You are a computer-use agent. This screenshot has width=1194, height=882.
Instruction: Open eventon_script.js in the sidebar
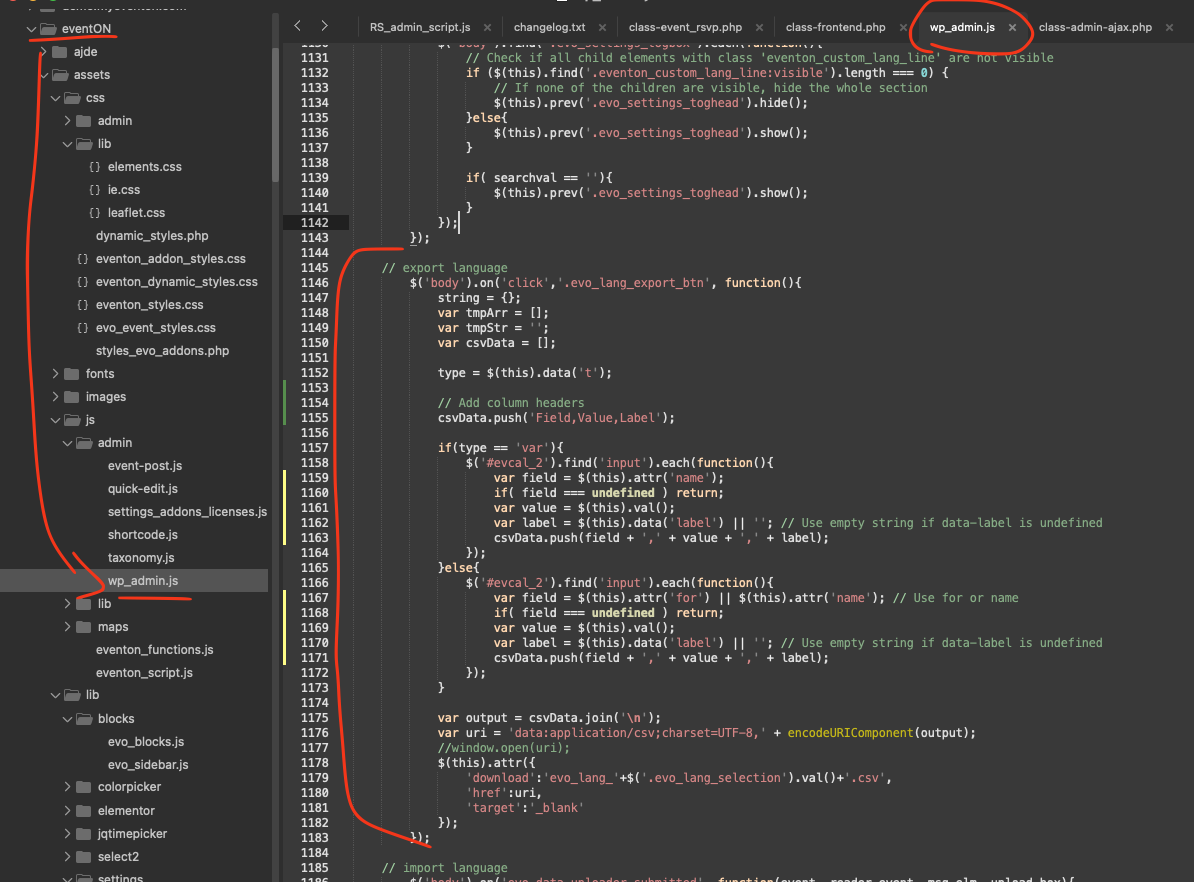pyautogui.click(x=144, y=673)
